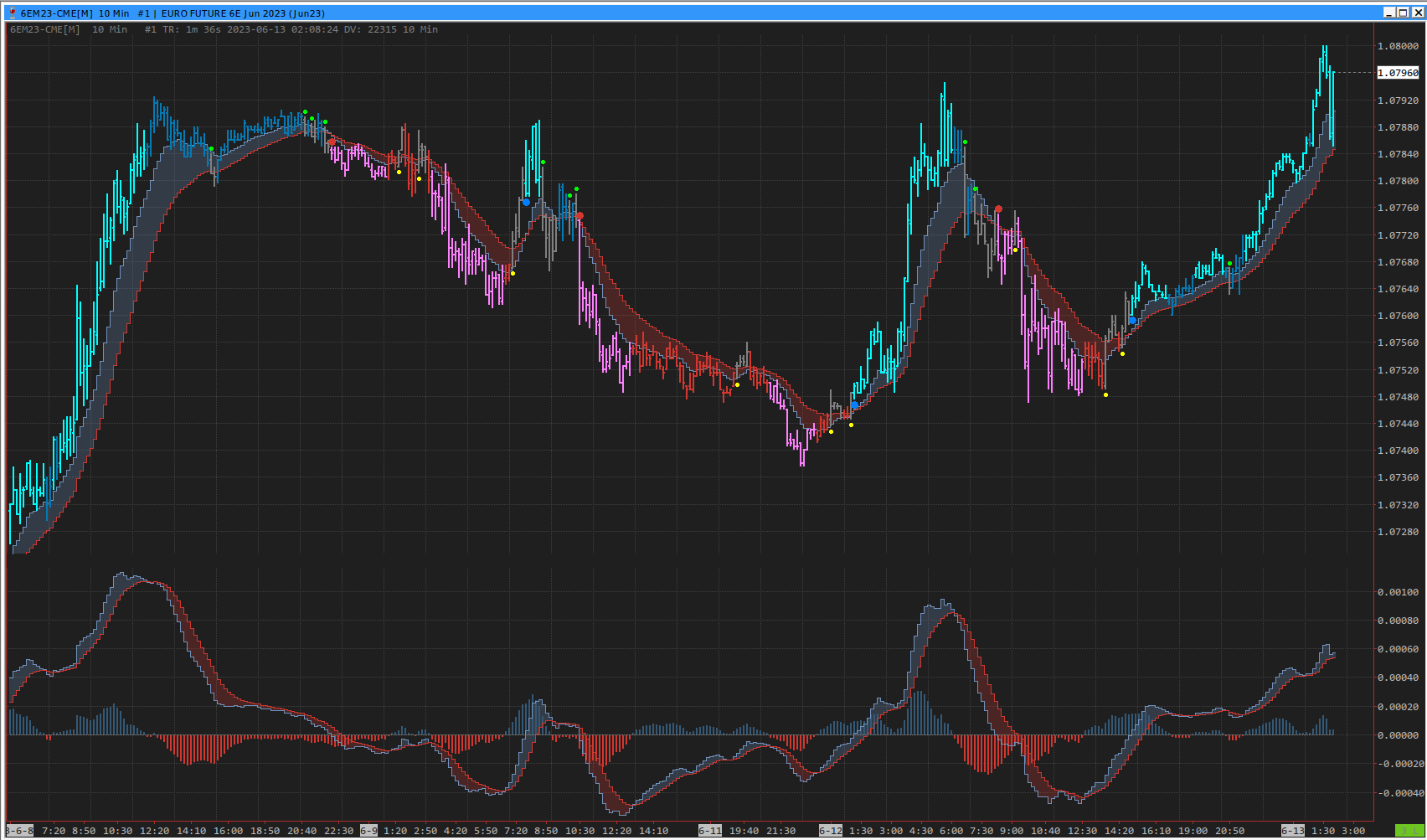
Task: Click the 0.00000 zero line scale label
Action: [x=1399, y=735]
